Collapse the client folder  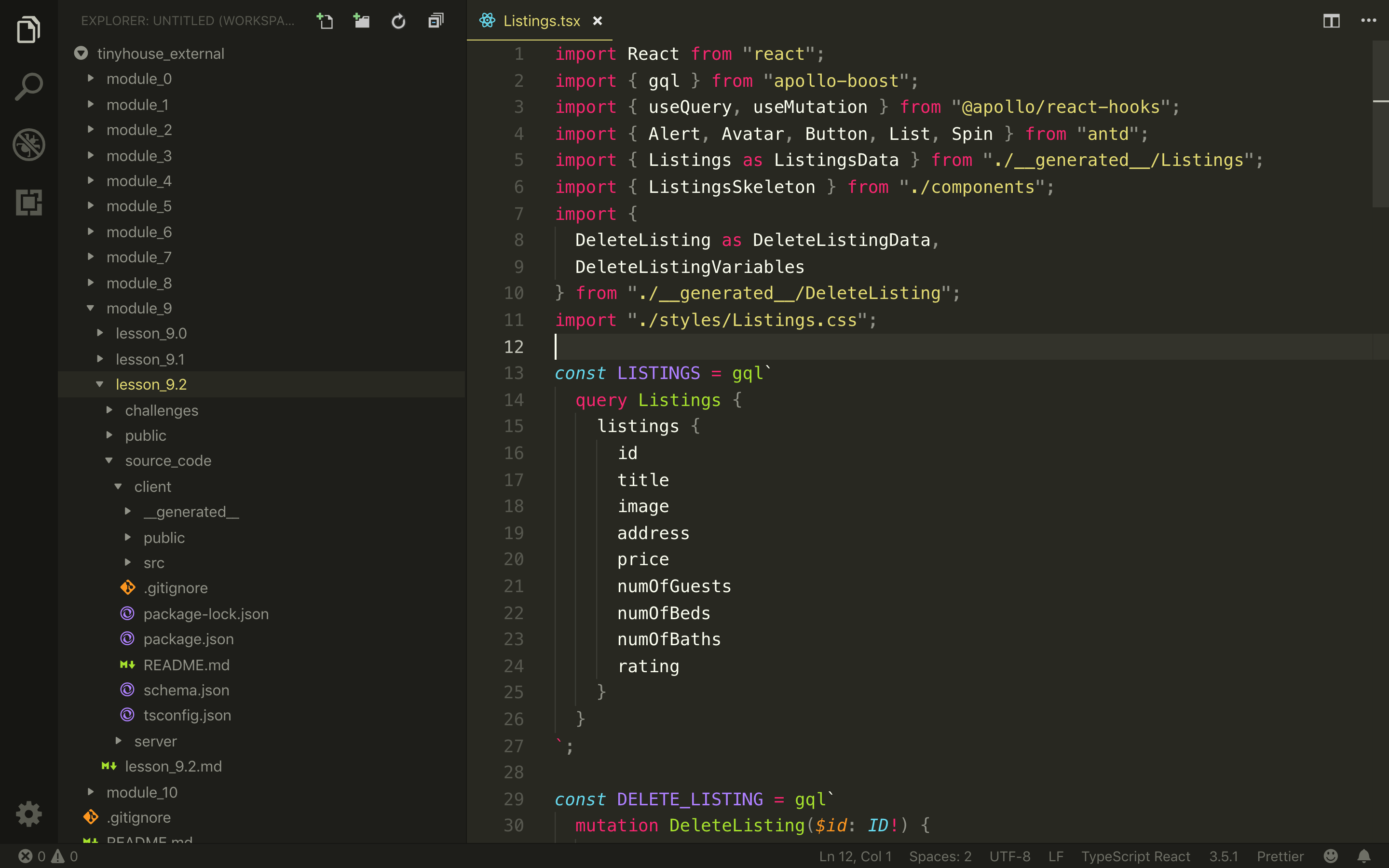[153, 487]
